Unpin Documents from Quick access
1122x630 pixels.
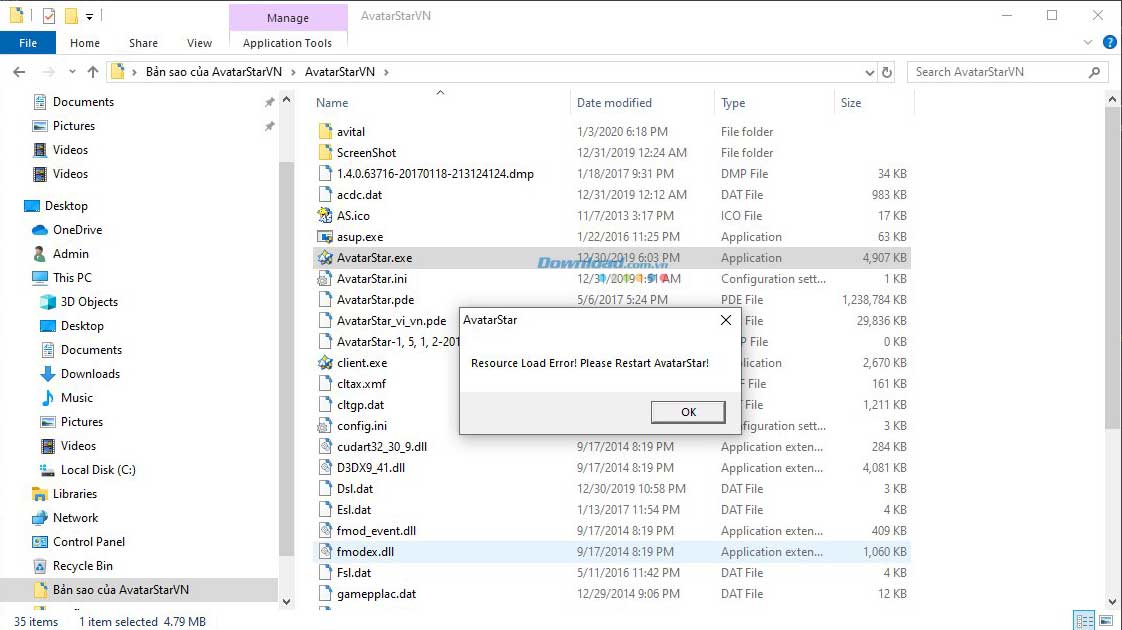pyautogui.click(x=269, y=101)
